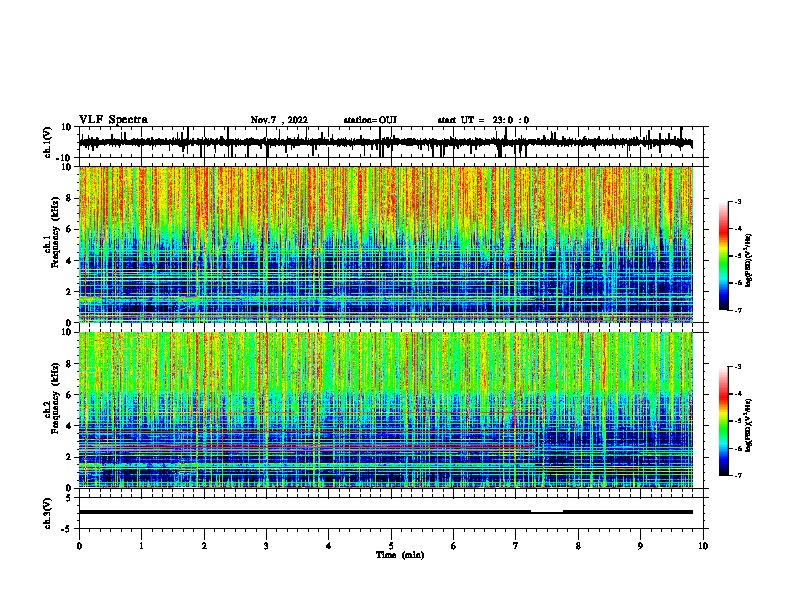Click the "Time (min)" x-axis label
This screenshot has height=612, width=792.
[400, 555]
